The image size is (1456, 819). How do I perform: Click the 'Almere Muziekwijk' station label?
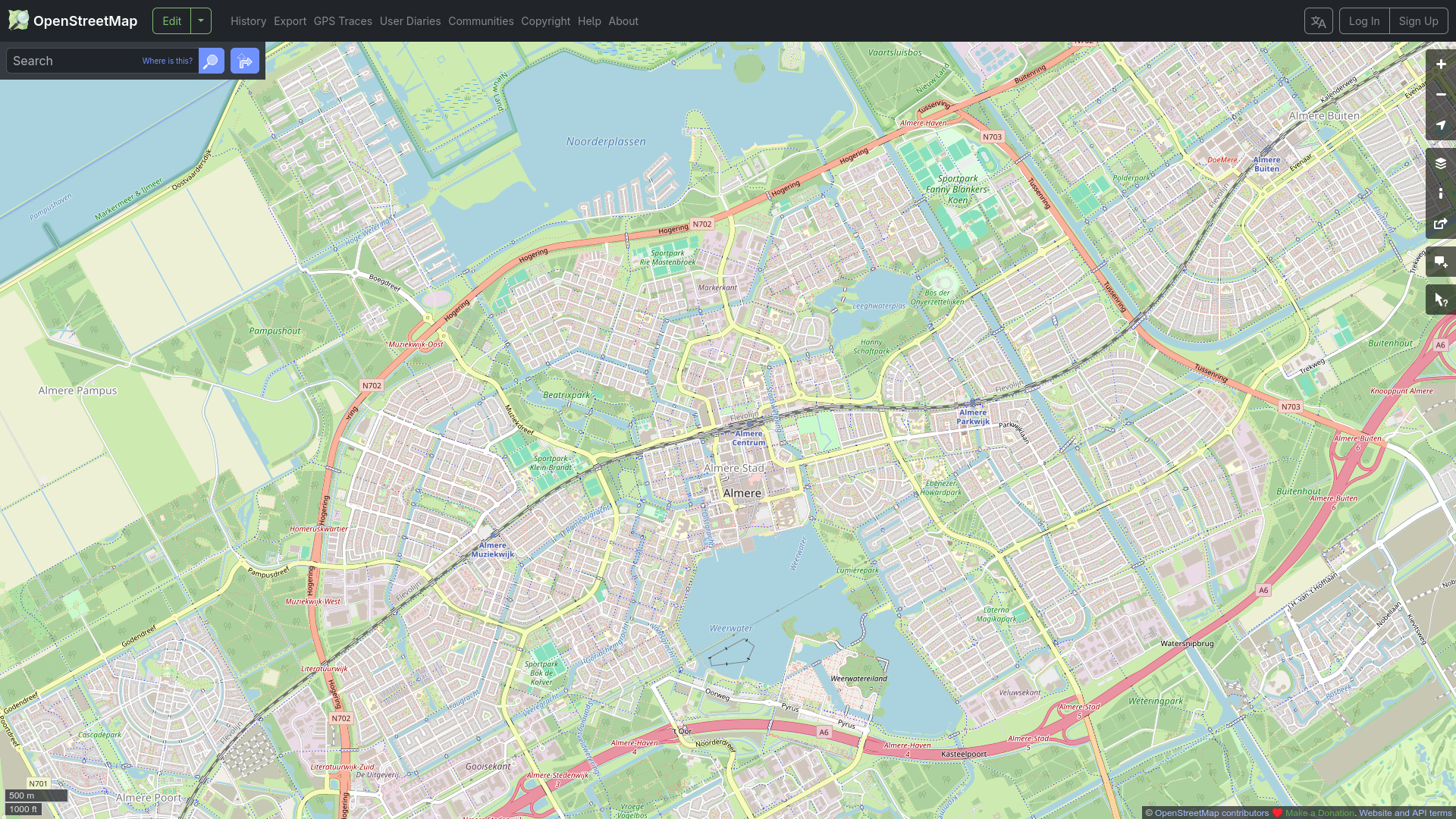pos(493,550)
